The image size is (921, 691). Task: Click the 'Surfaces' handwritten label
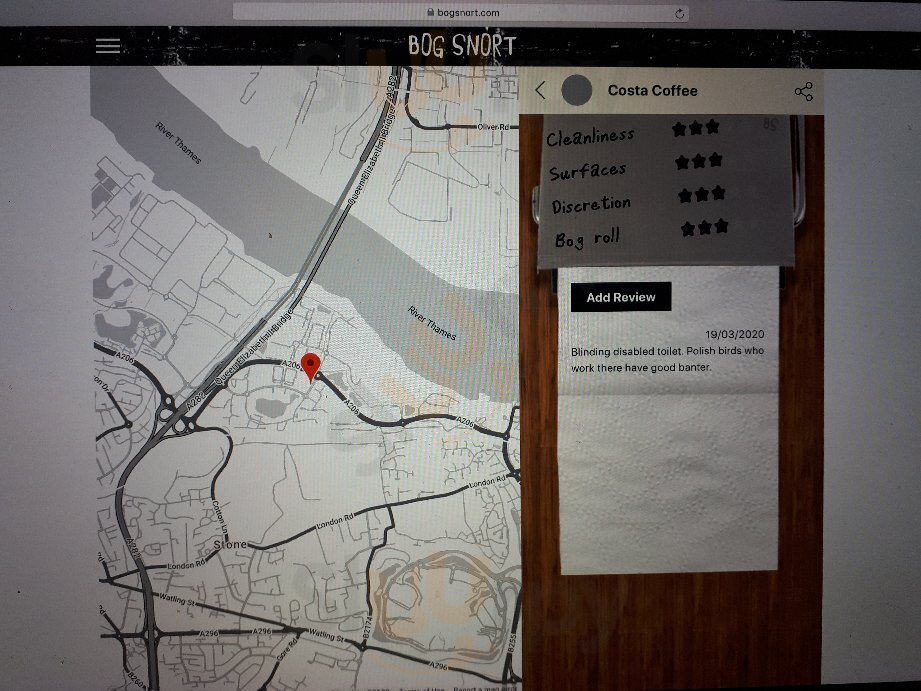tap(588, 172)
